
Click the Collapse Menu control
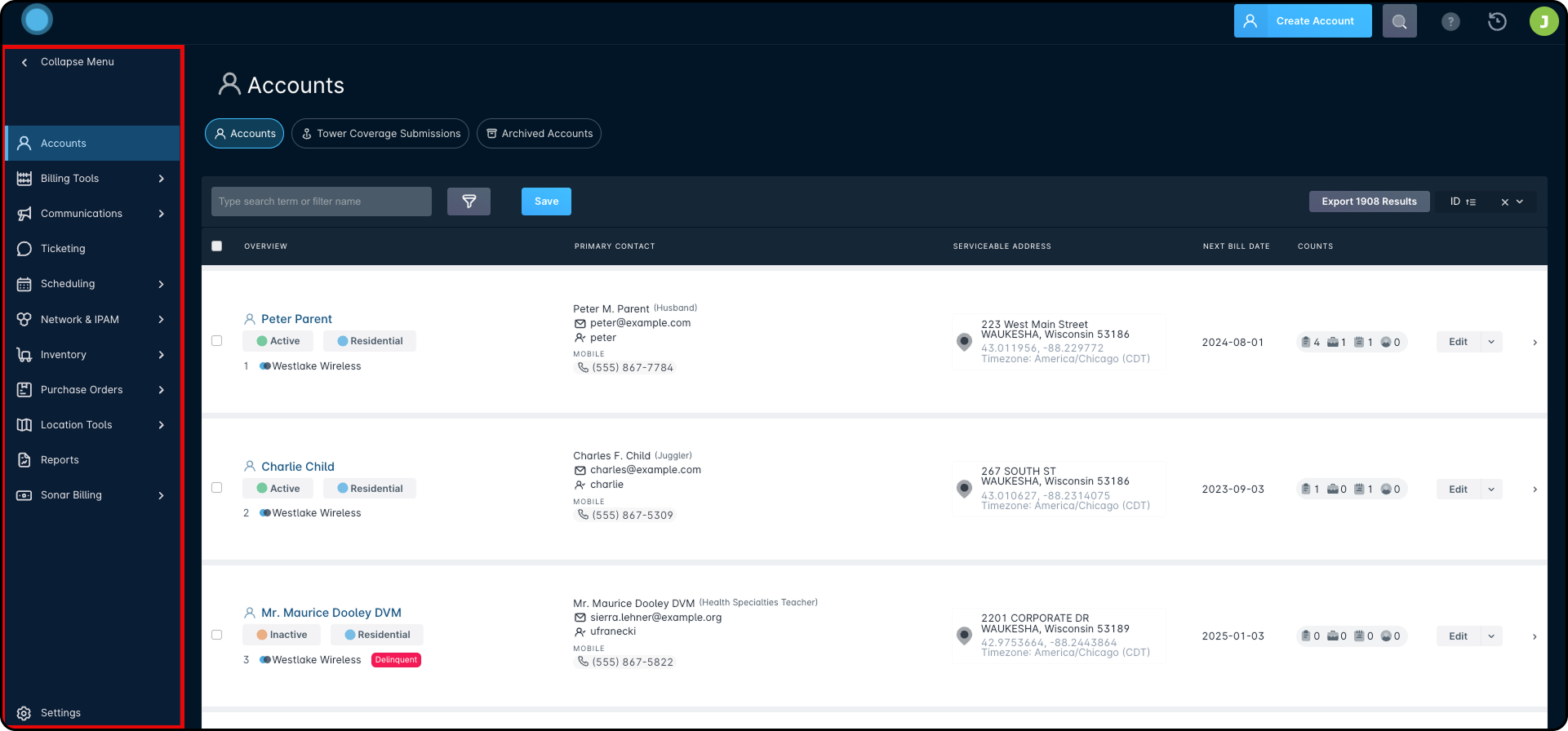click(x=69, y=62)
